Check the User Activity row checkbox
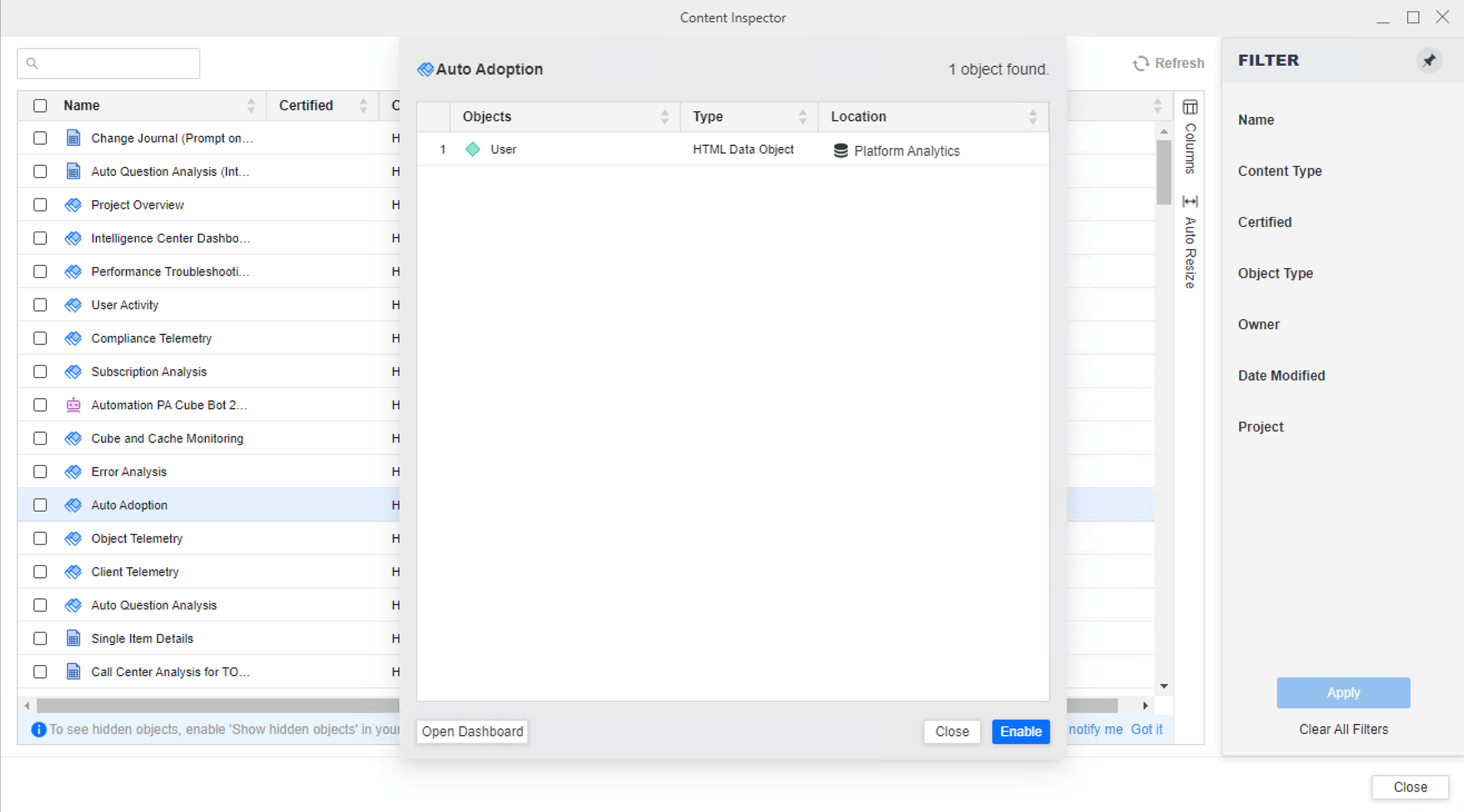 coord(40,305)
